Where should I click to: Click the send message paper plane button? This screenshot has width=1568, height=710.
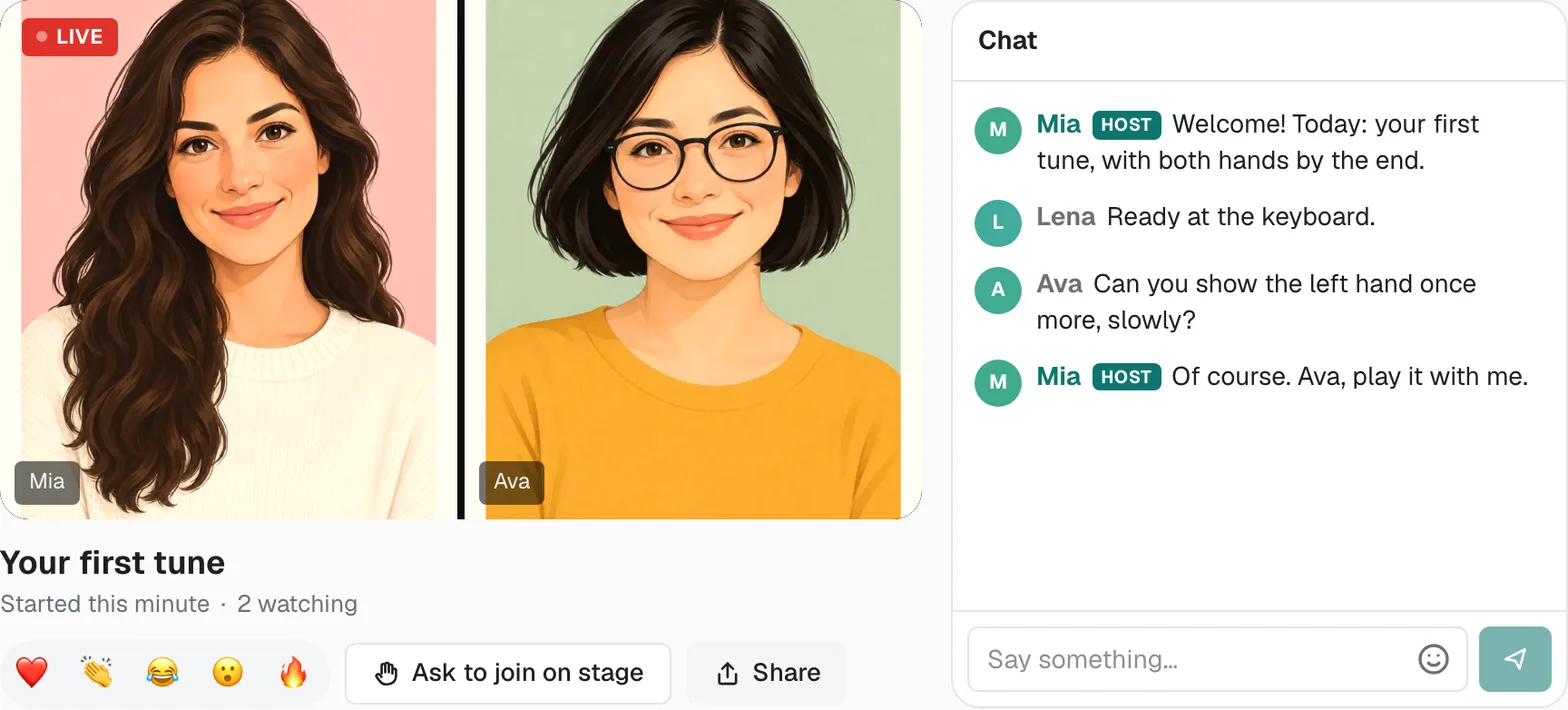click(1515, 659)
